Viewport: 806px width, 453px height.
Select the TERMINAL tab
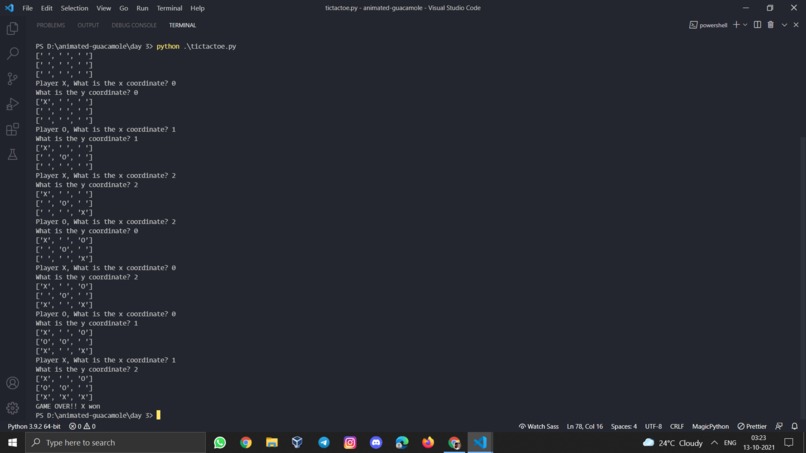pyautogui.click(x=182, y=25)
